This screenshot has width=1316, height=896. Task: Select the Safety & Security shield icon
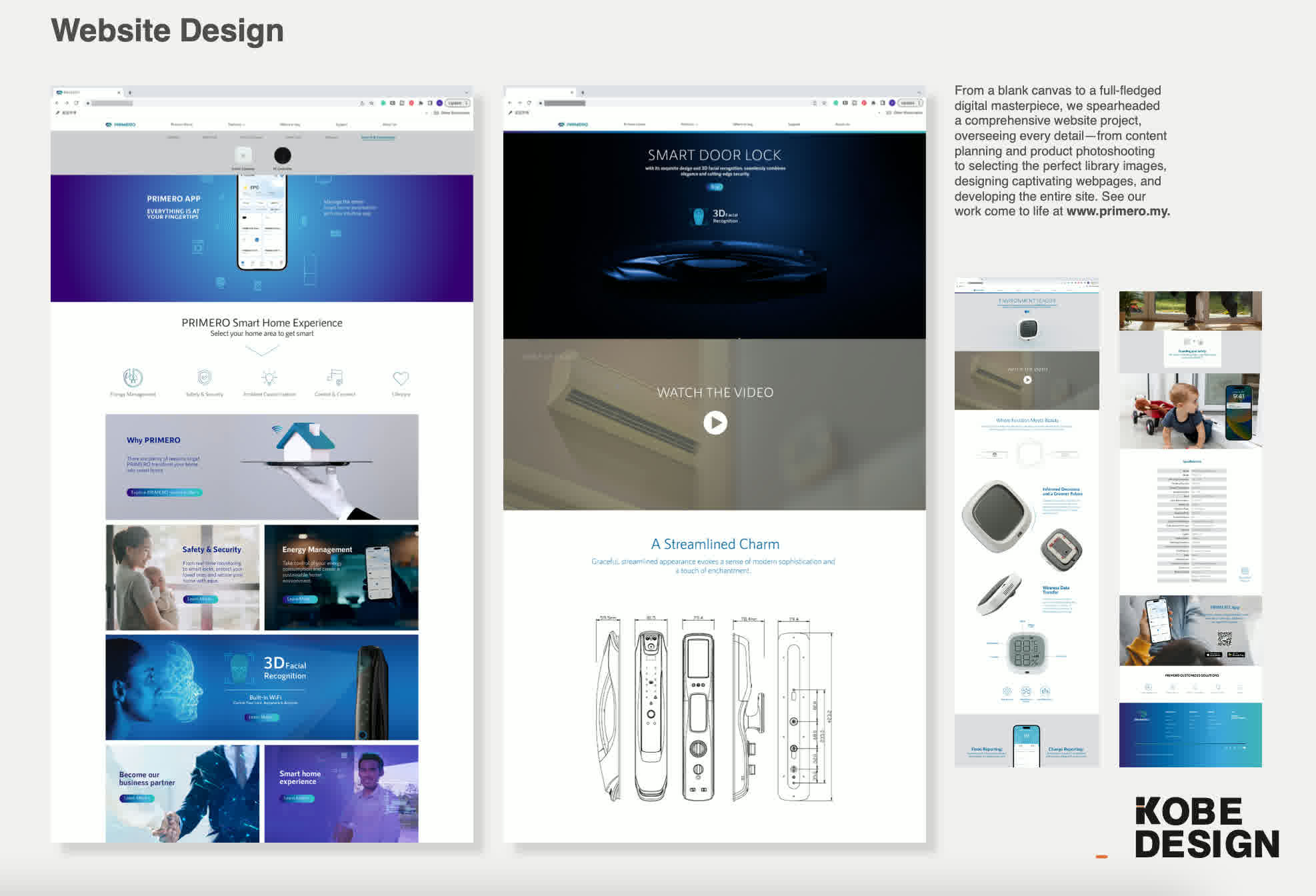[204, 376]
